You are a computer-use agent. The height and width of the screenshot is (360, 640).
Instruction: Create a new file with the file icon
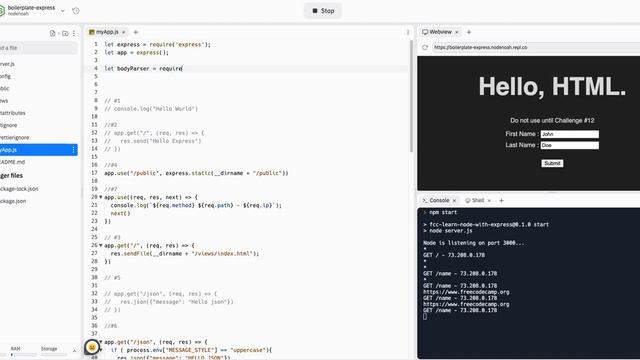52,33
